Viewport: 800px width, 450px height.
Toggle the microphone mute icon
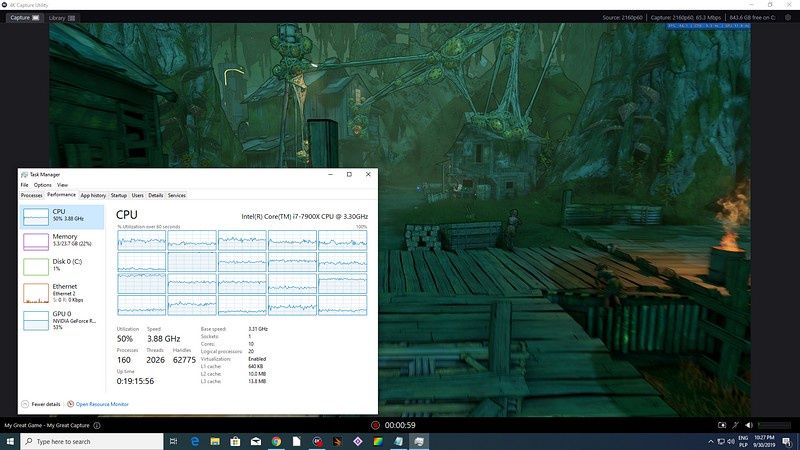[735, 425]
